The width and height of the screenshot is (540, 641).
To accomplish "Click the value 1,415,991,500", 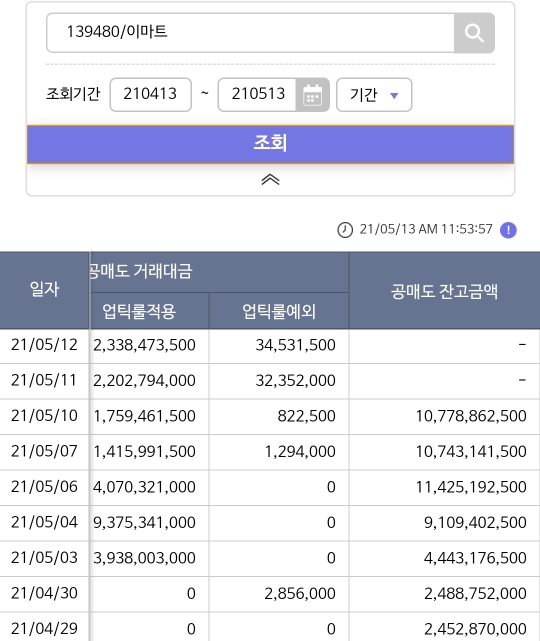I will pos(144,452).
